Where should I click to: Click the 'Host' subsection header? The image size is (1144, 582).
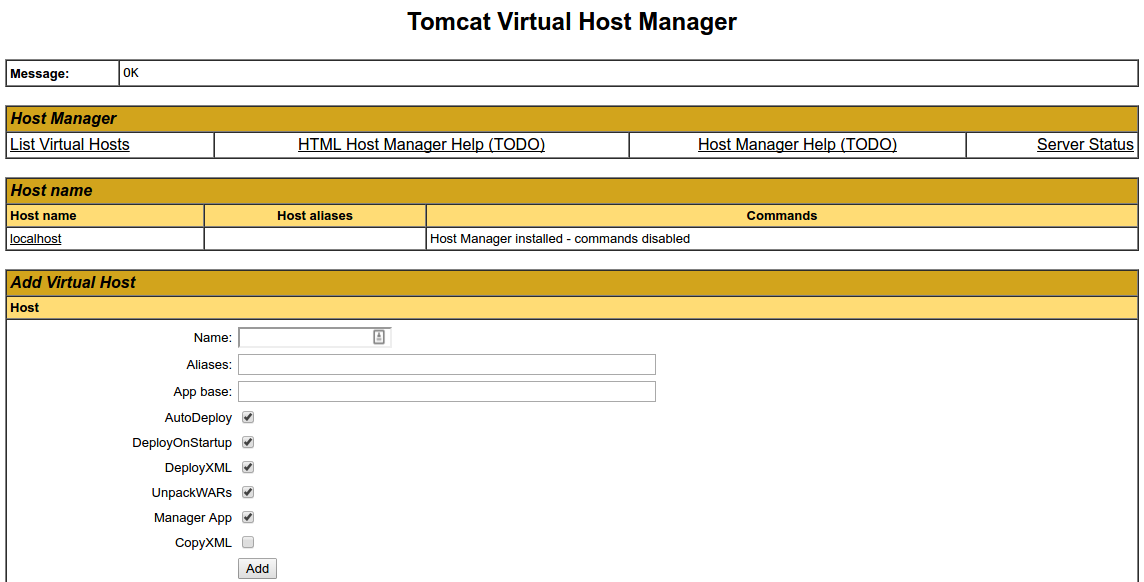click(x=572, y=308)
